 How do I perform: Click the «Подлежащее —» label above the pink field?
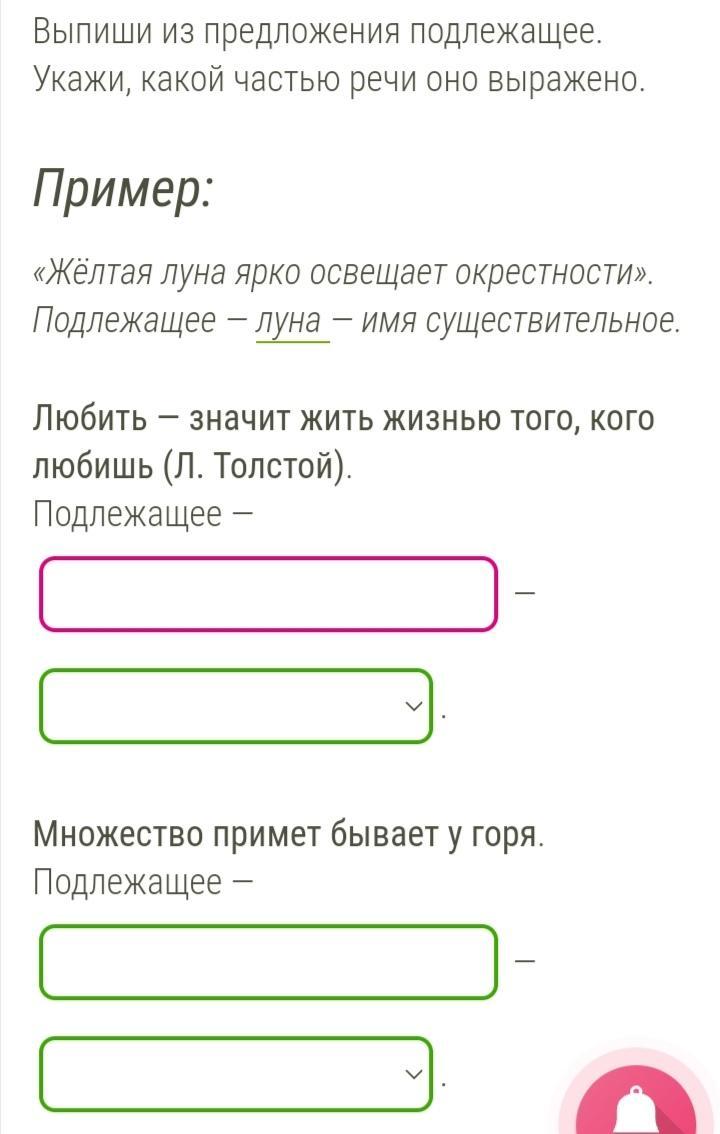click(x=142, y=514)
